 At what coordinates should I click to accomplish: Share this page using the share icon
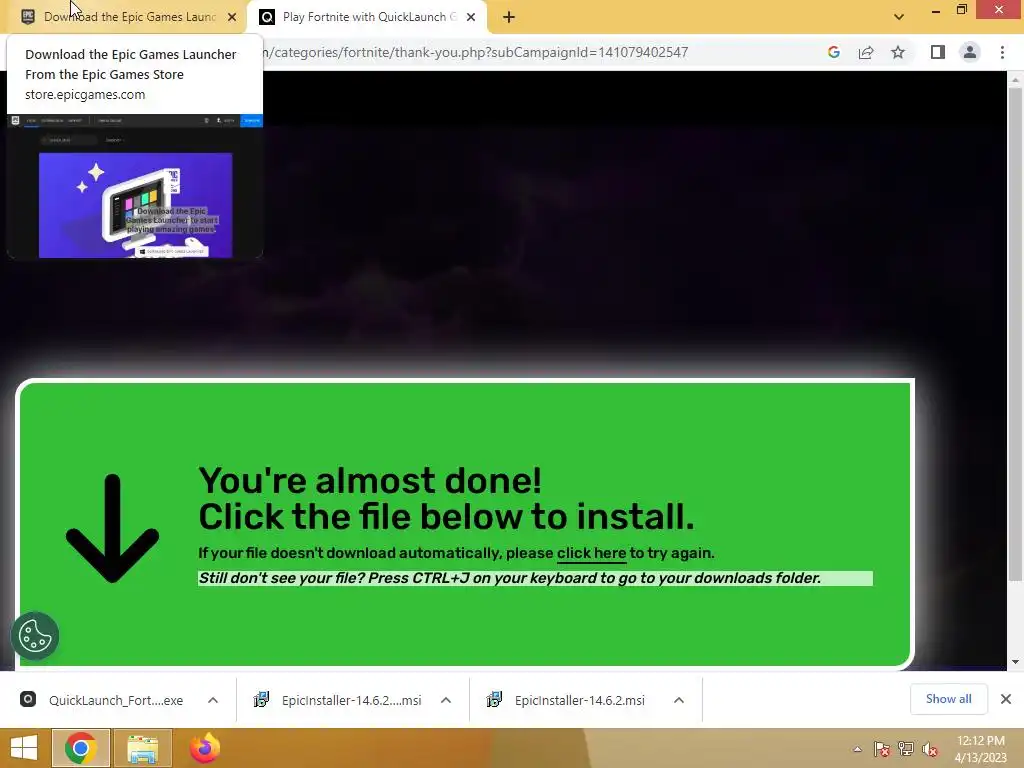click(x=866, y=52)
